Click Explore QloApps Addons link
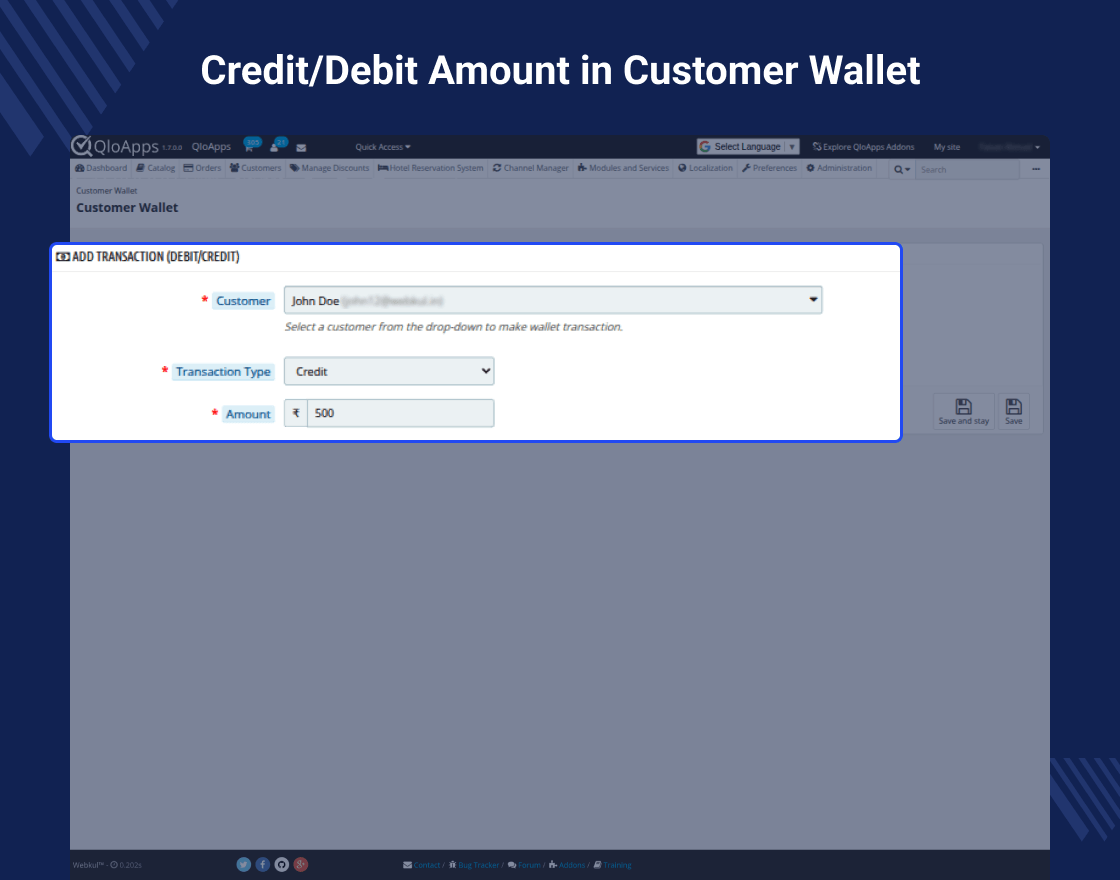This screenshot has height=880, width=1120. 864,147
